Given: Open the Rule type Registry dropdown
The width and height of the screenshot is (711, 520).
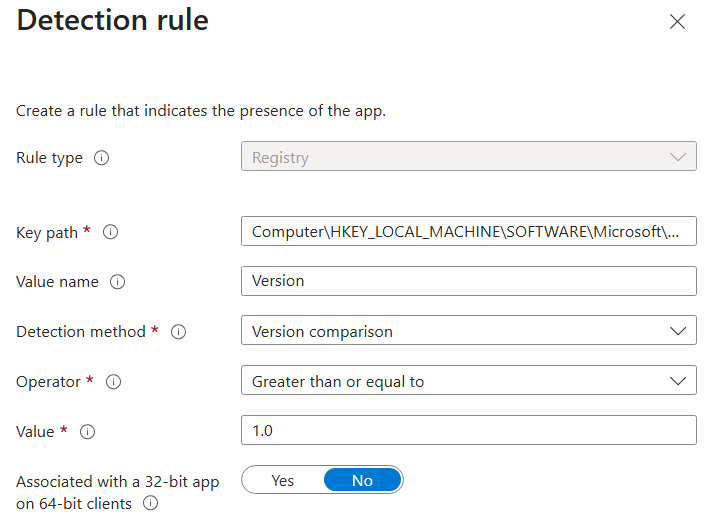Looking at the screenshot, I should click(x=468, y=158).
